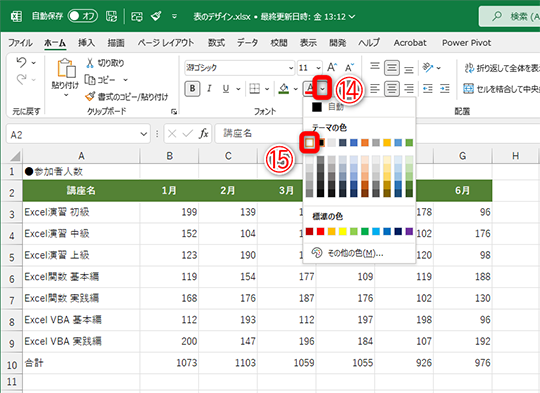The width and height of the screenshot is (540, 393).
Task: Click the Font Color A icon
Action: coord(310,89)
